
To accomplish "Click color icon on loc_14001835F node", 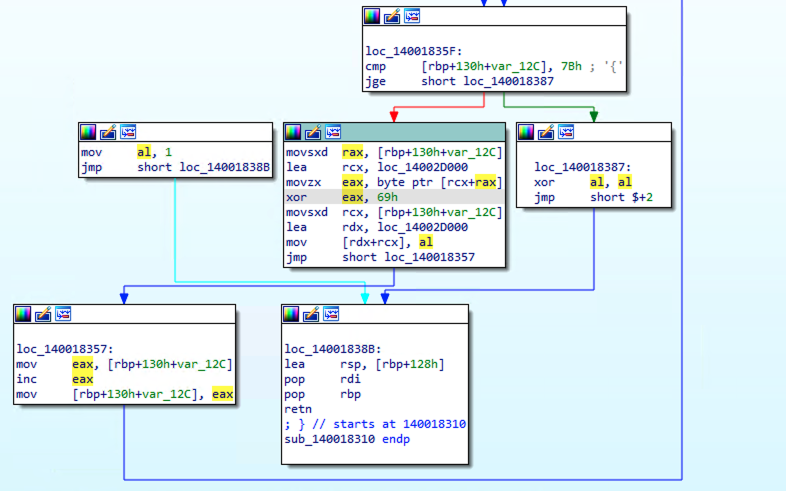I will (x=373, y=16).
